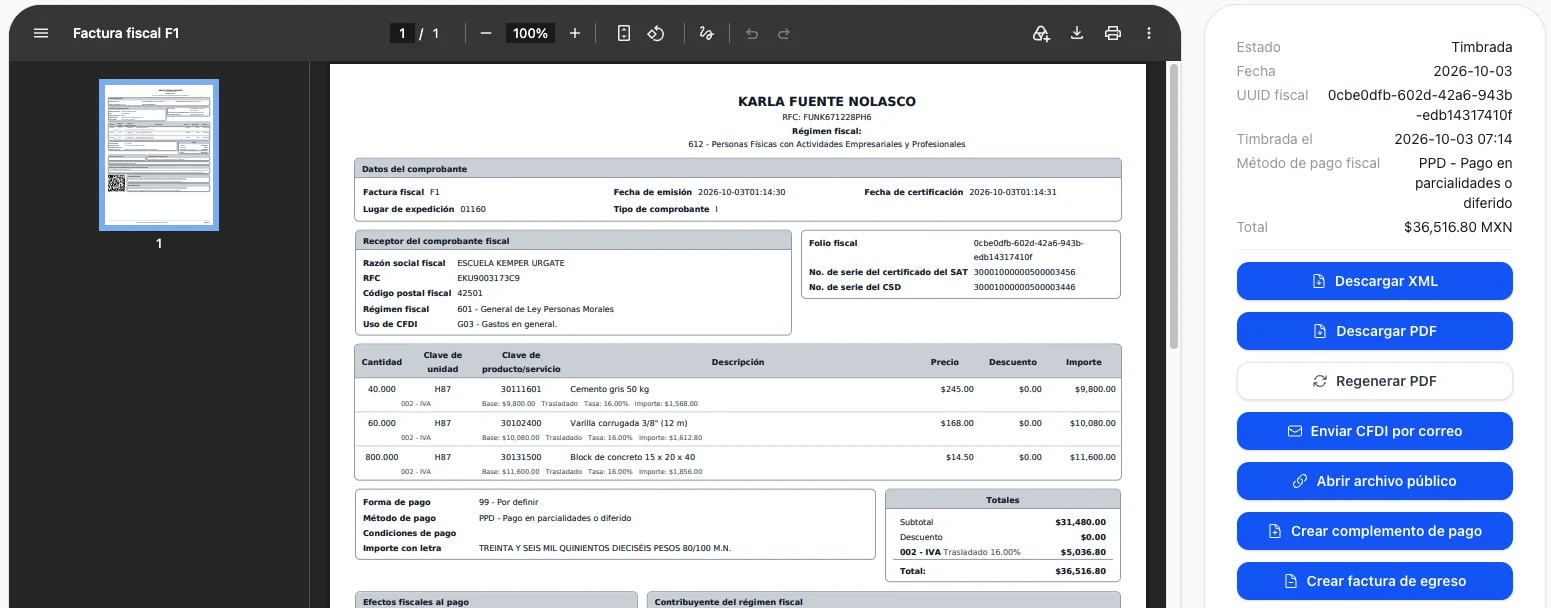Click the page number input field
The width and height of the screenshot is (1551, 608).
(402, 33)
